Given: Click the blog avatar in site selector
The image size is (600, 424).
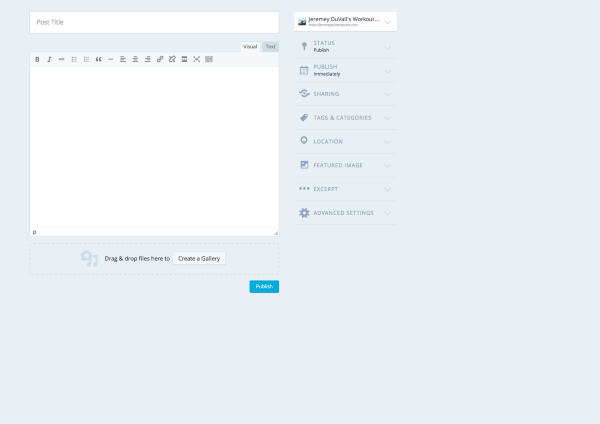Looking at the screenshot, I should tap(302, 22).
